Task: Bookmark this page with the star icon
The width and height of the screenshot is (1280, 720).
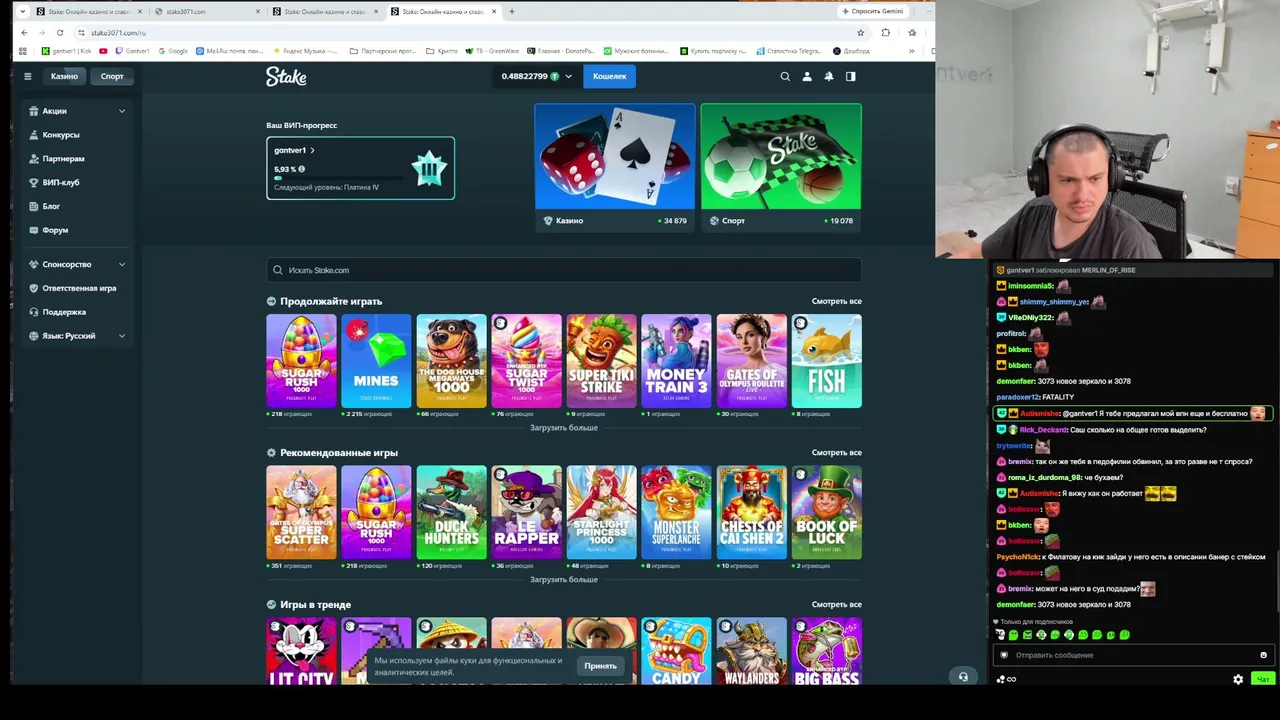Action: 860,33
